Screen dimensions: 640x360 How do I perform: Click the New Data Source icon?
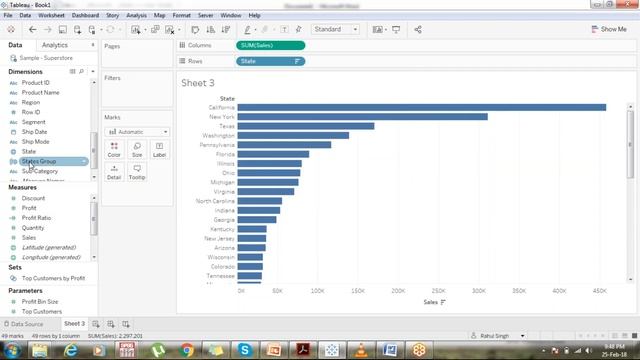click(77, 29)
